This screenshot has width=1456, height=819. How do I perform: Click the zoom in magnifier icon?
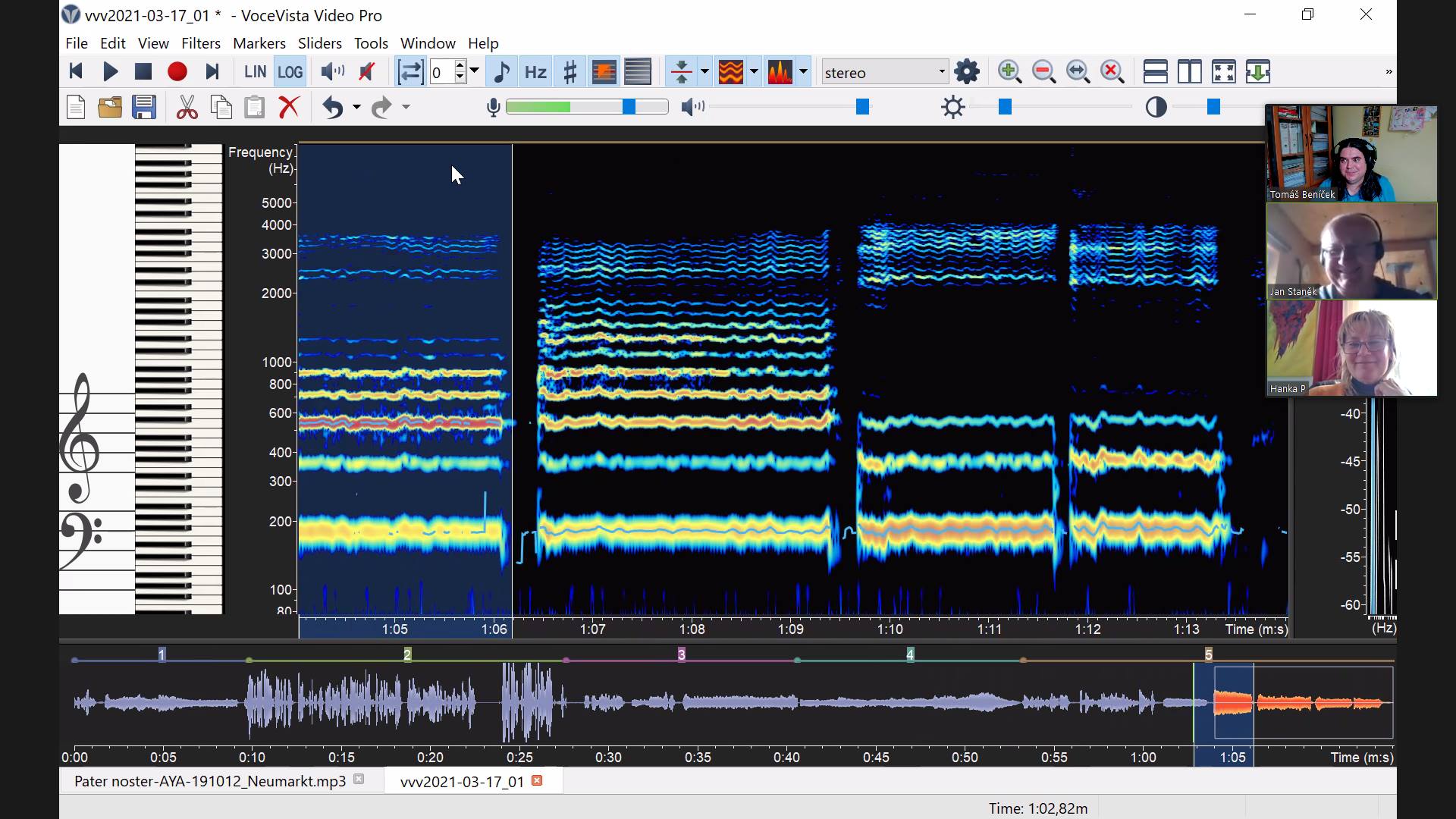coord(1009,72)
